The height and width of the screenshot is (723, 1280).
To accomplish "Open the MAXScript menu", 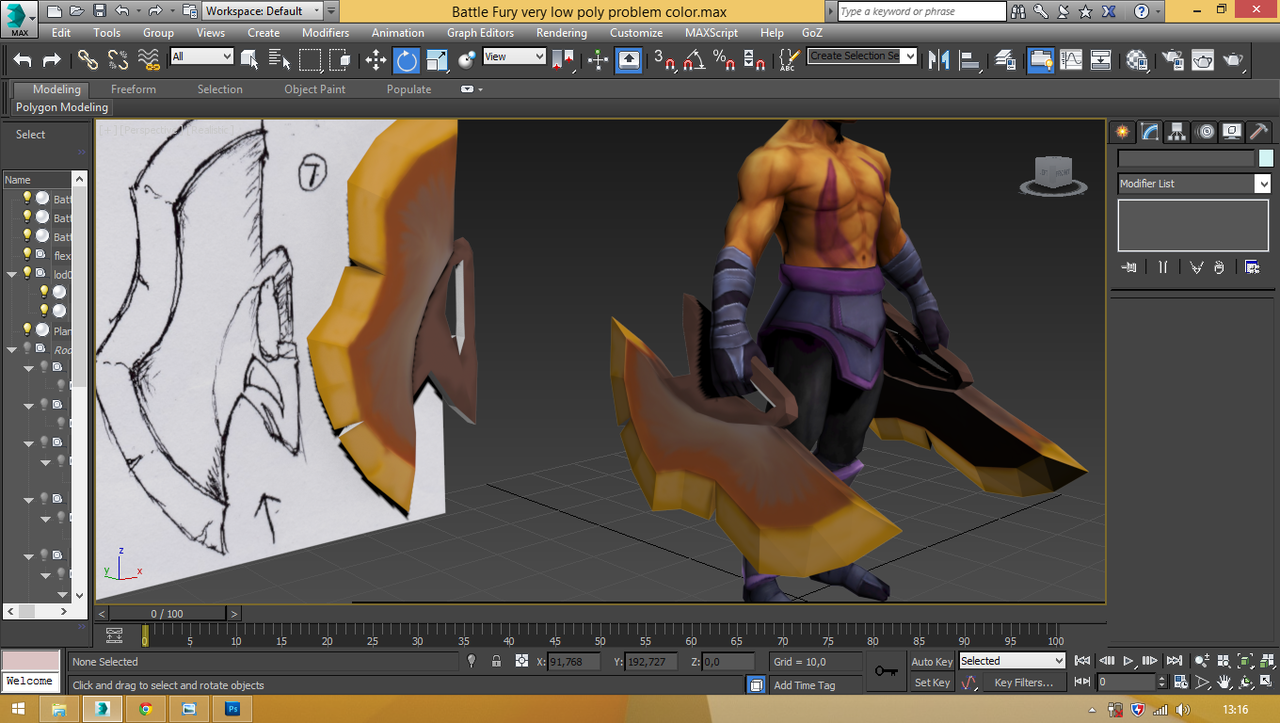I will point(712,33).
